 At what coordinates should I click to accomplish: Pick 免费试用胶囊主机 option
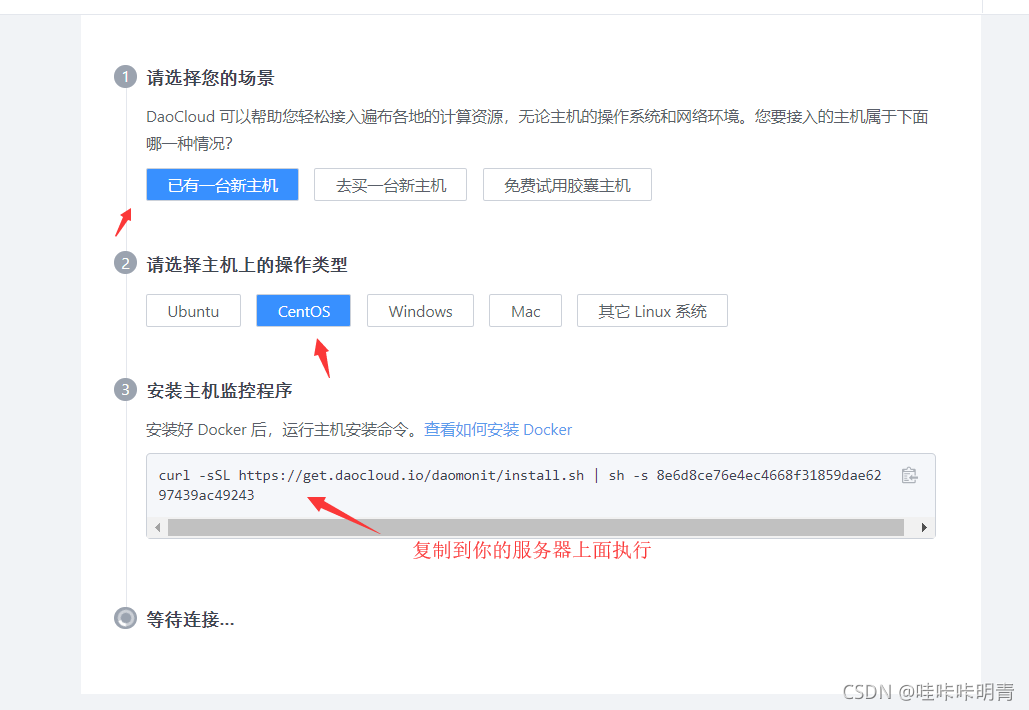[567, 185]
